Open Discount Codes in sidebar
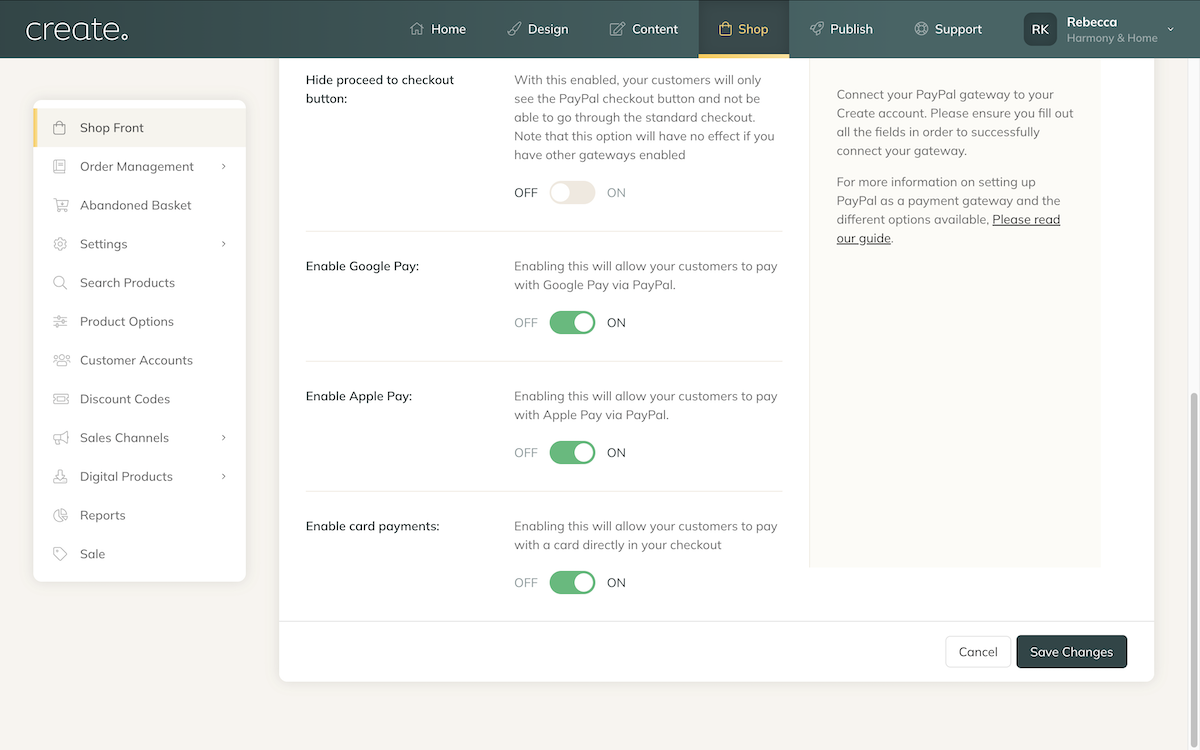 click(139, 399)
